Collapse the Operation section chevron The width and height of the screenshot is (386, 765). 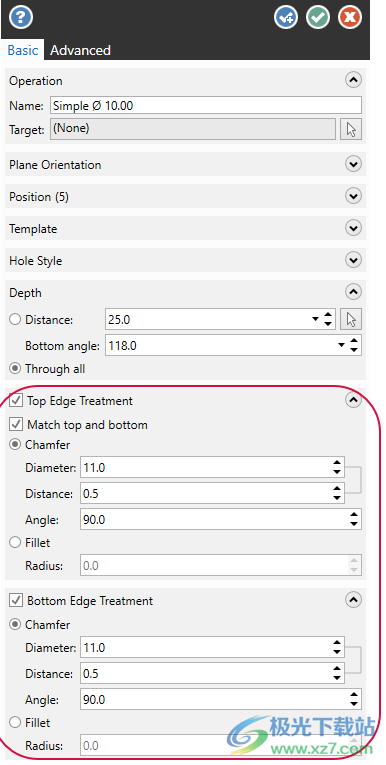[353, 80]
